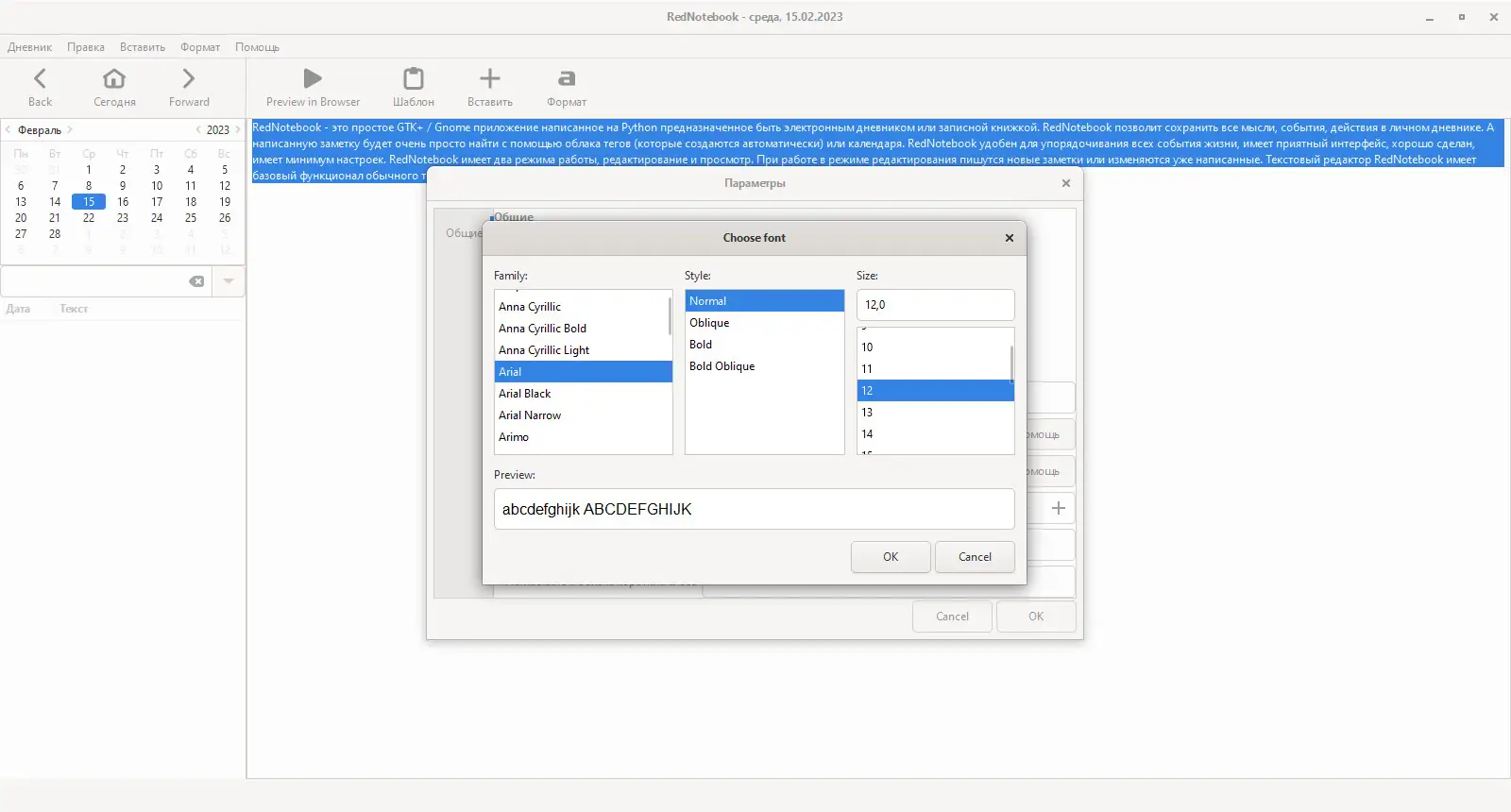Select the Arimo font family

coord(583,437)
